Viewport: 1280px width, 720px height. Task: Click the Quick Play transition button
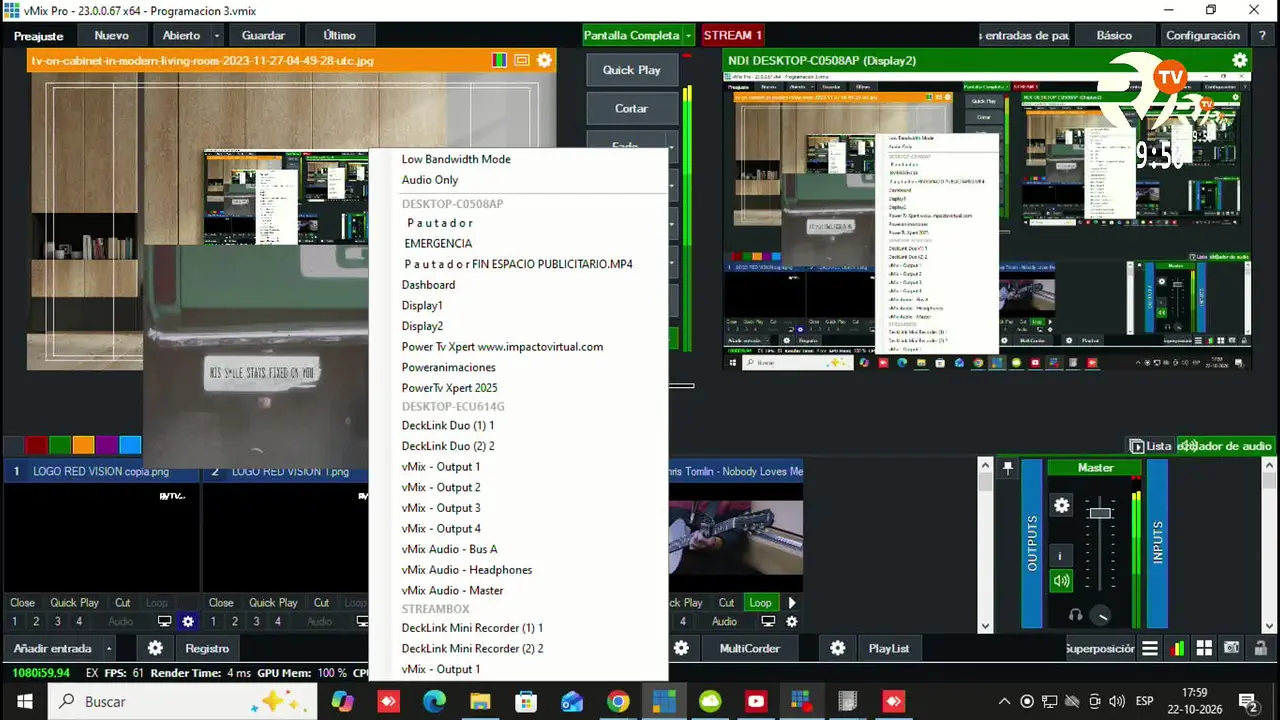(x=631, y=70)
